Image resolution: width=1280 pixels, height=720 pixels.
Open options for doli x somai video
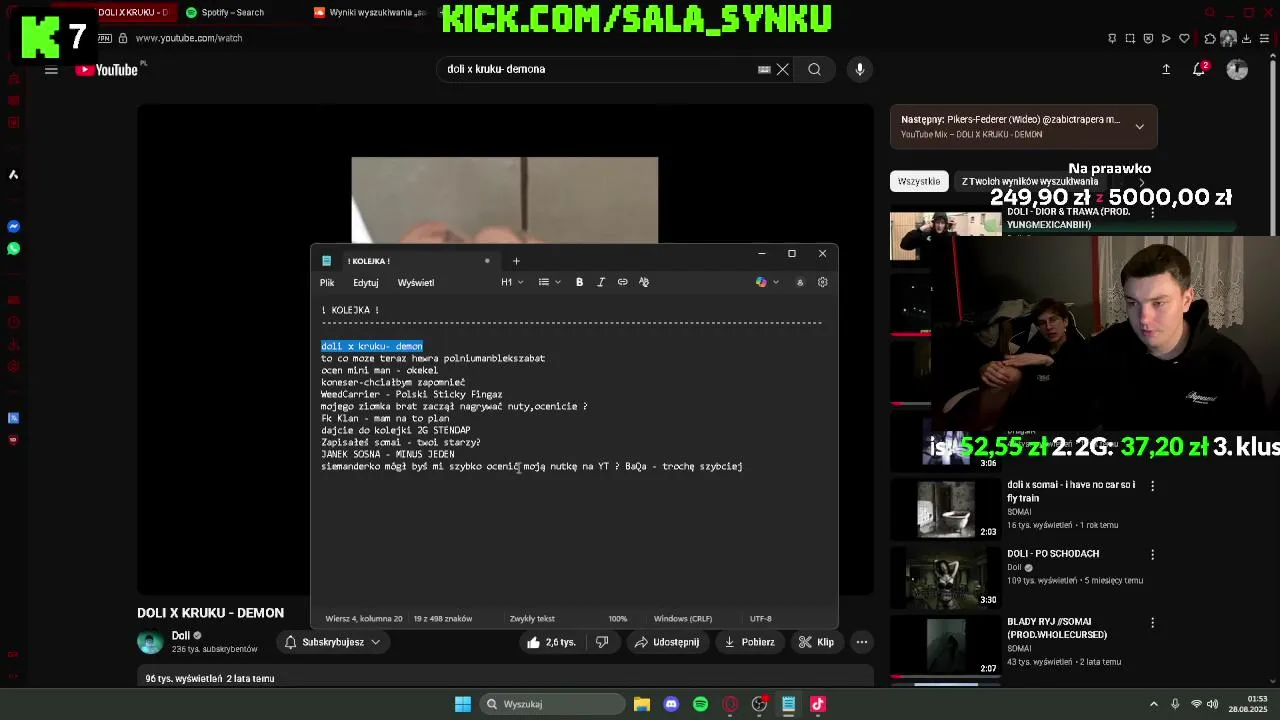point(1152,485)
